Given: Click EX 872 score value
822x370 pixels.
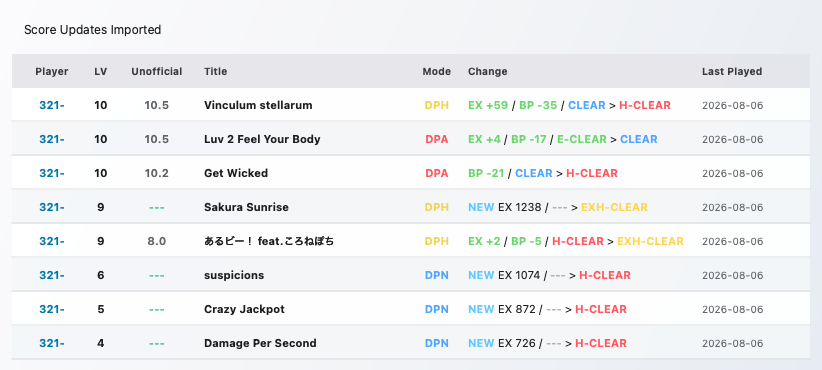Looking at the screenshot, I should pos(517,310).
